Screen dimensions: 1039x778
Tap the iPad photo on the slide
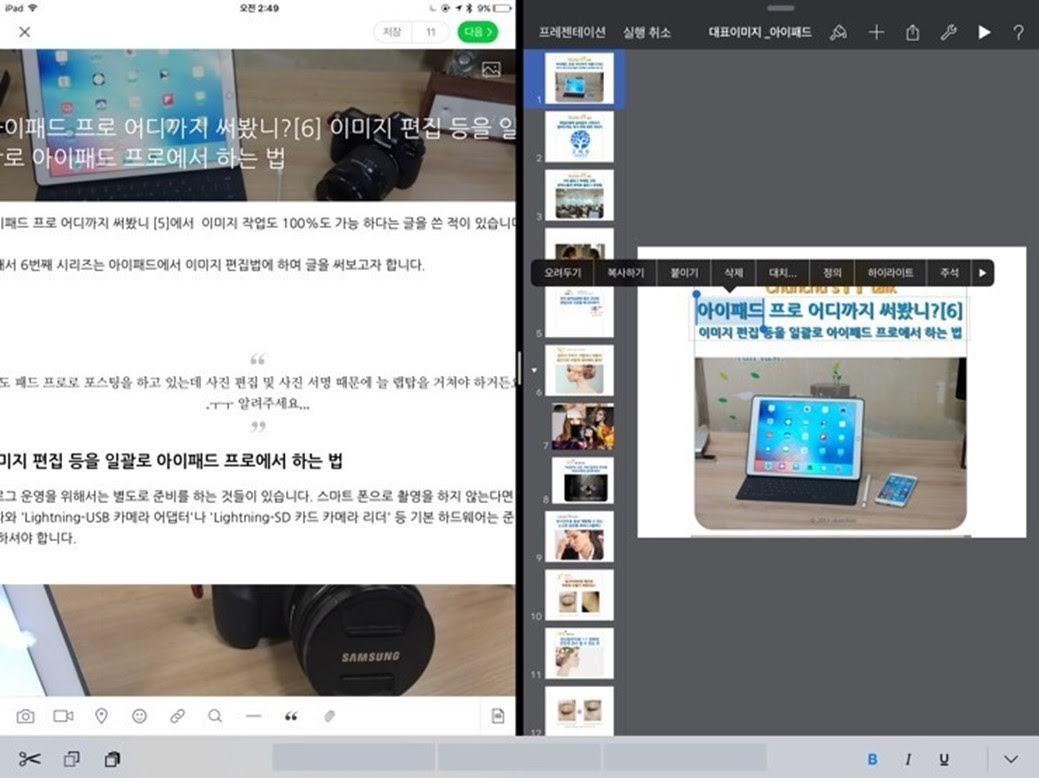(x=830, y=443)
